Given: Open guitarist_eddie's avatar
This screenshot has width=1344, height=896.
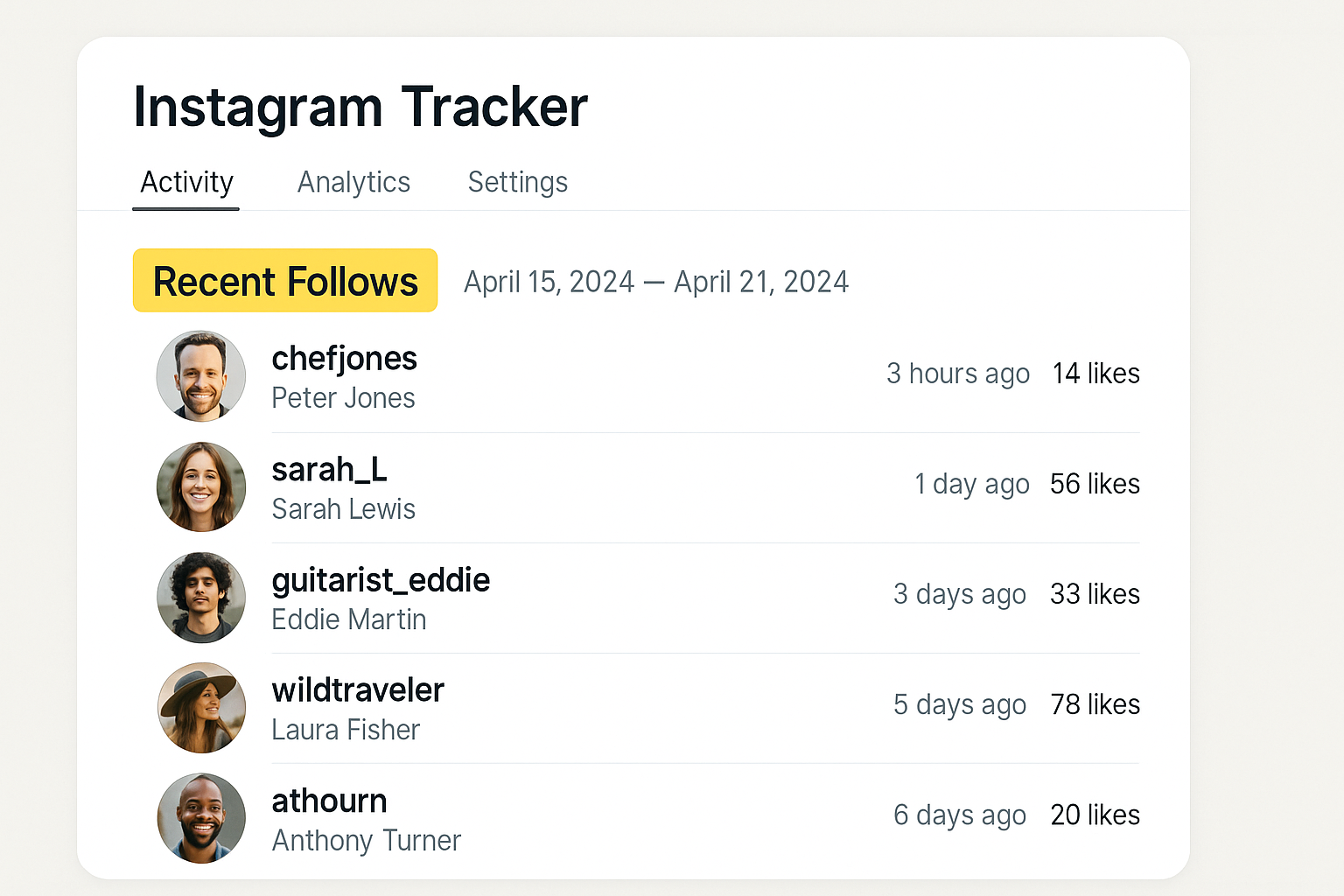Looking at the screenshot, I should [x=201, y=597].
